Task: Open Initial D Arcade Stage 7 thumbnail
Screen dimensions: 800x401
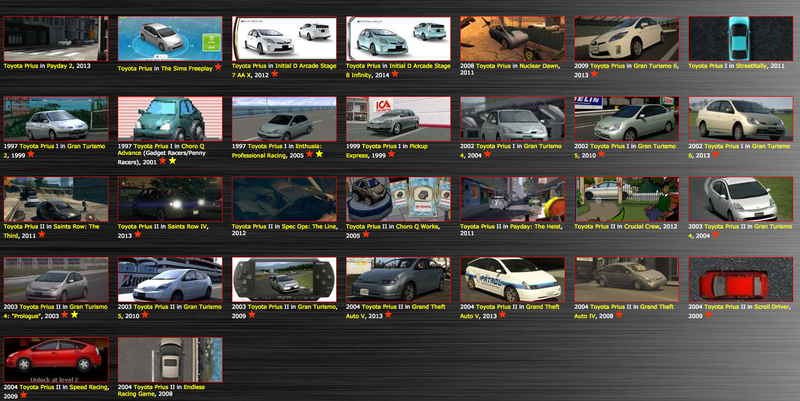Action: [x=284, y=39]
